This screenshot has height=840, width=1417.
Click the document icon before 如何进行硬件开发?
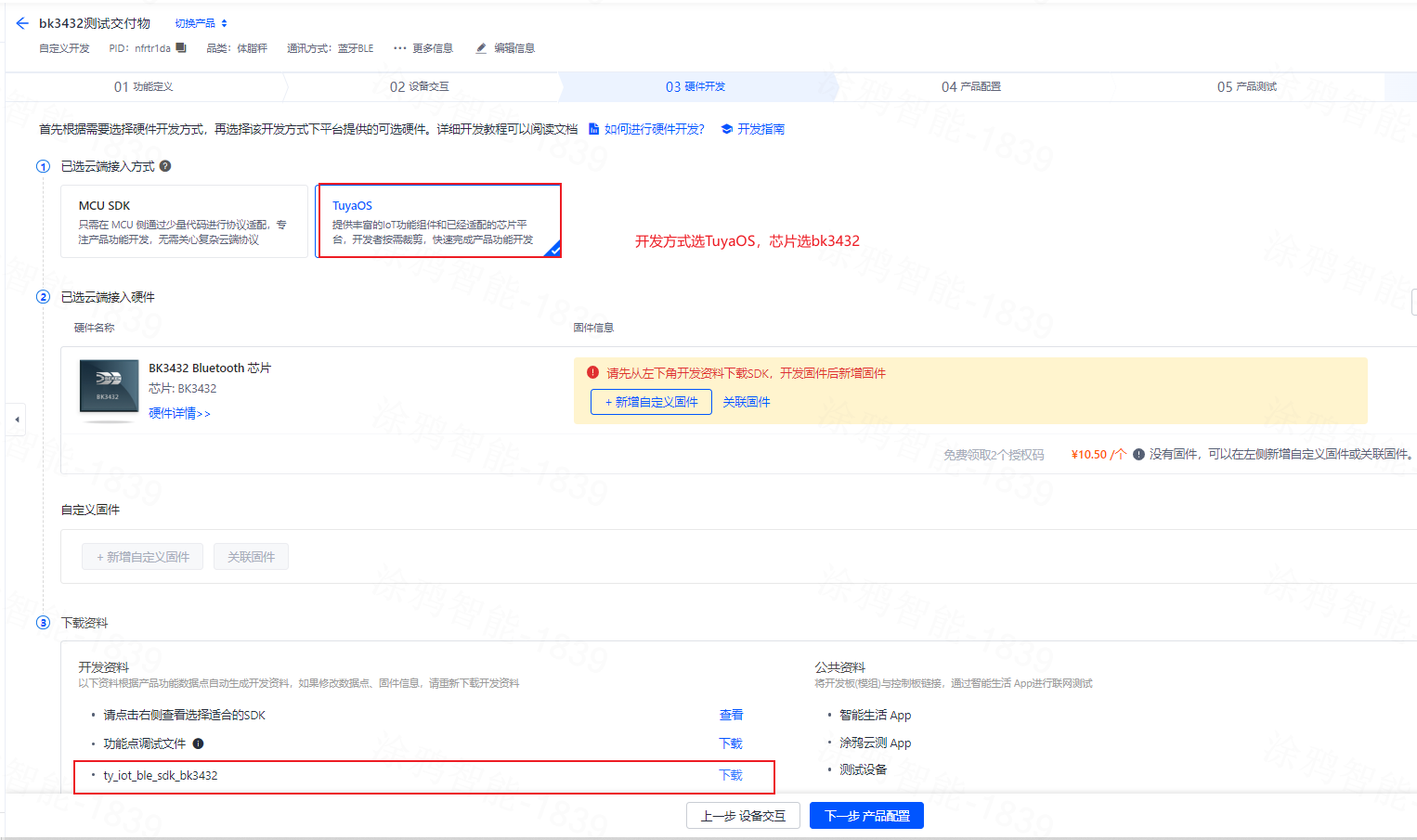tap(593, 129)
